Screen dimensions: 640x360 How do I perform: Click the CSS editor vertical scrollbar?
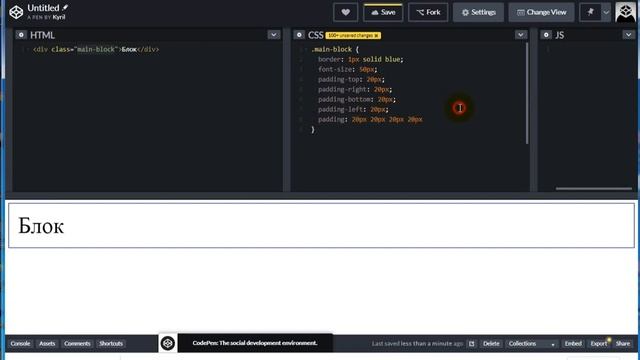527,94
